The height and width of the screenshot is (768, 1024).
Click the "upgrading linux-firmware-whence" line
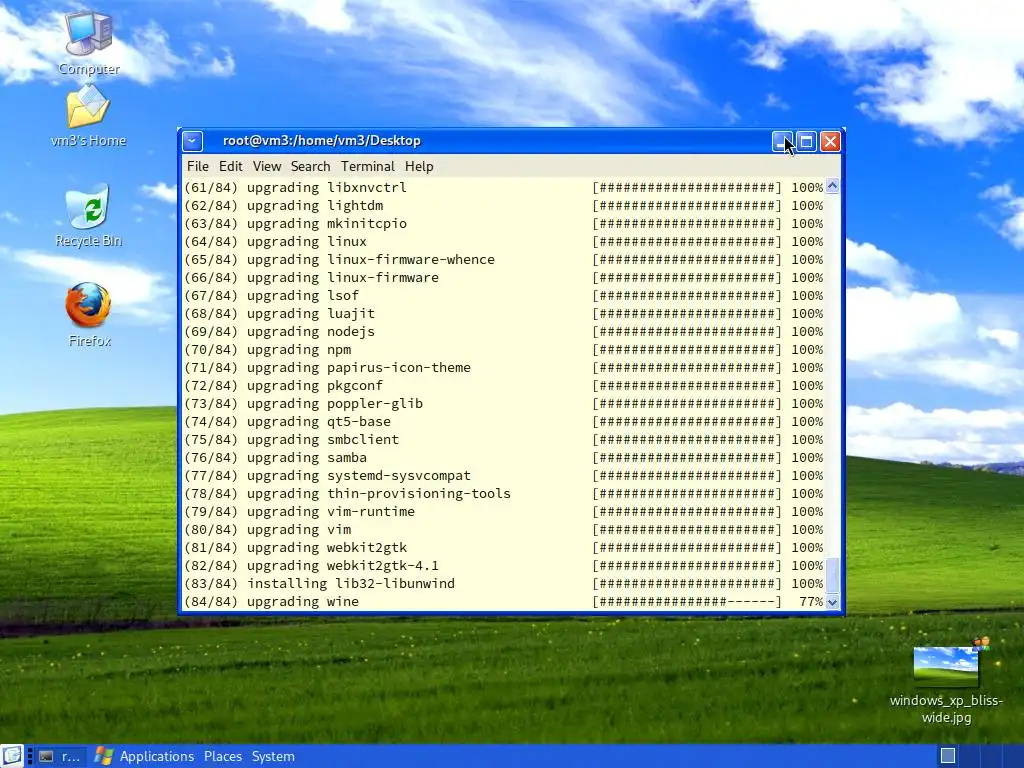pyautogui.click(x=504, y=260)
